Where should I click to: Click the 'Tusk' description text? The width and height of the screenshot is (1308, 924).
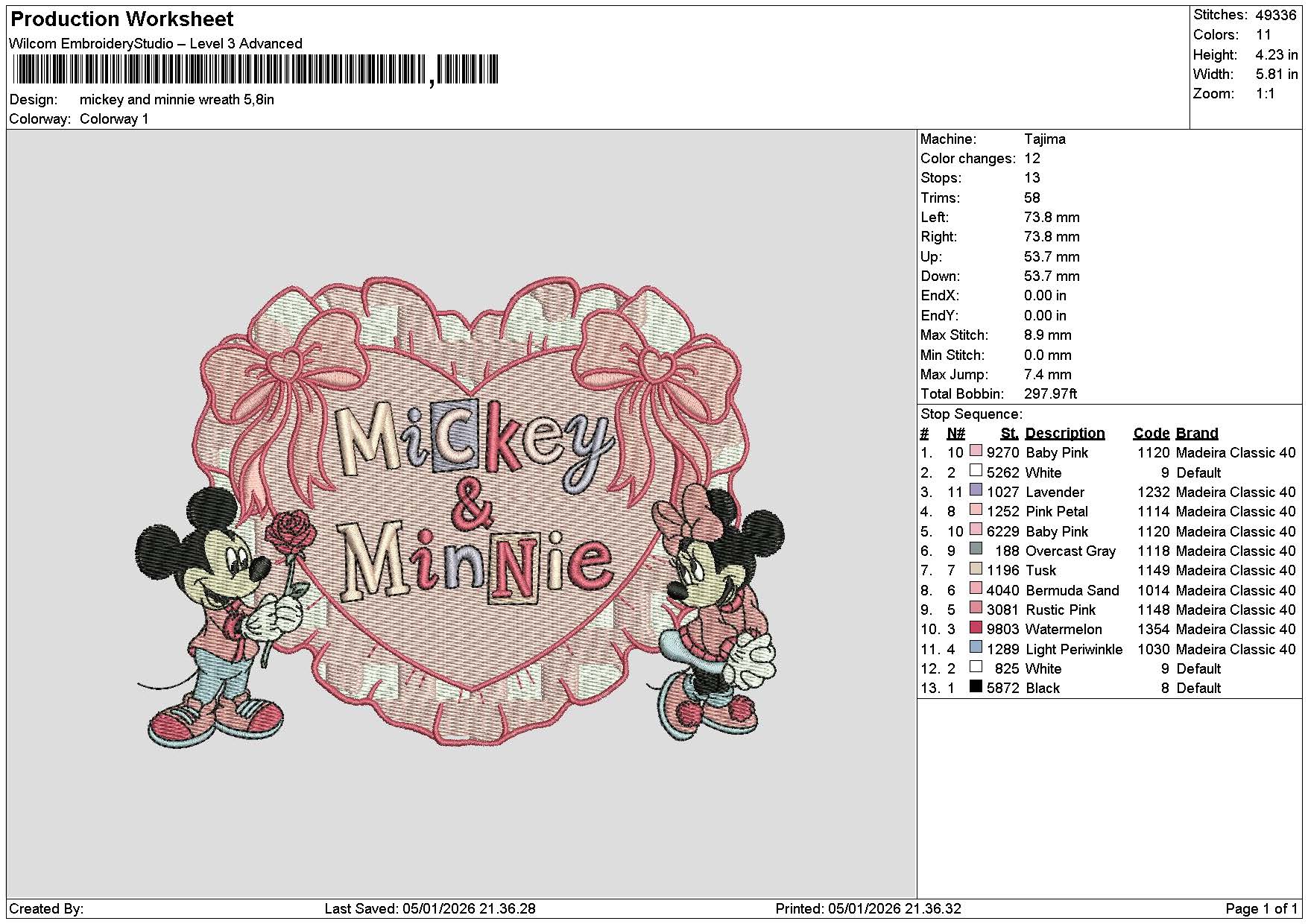pyautogui.click(x=1041, y=570)
